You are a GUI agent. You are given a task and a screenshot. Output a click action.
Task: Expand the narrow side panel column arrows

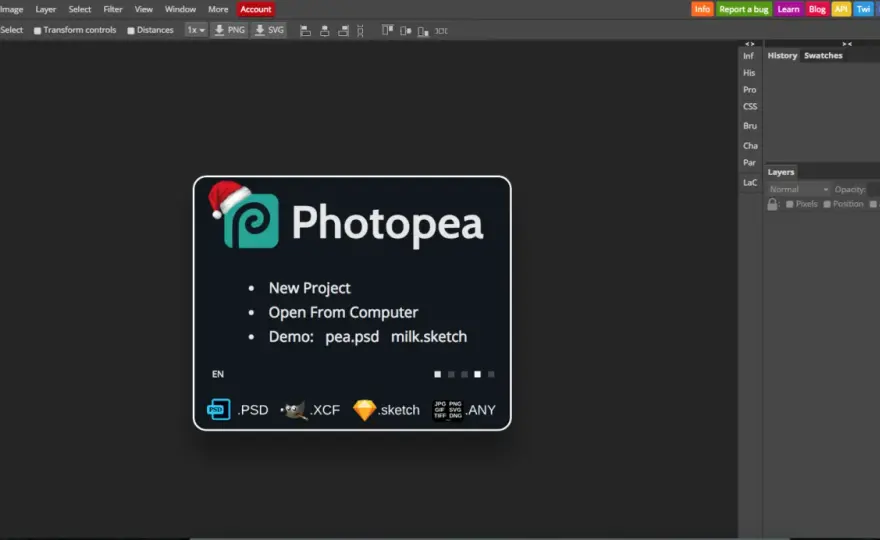(x=750, y=44)
